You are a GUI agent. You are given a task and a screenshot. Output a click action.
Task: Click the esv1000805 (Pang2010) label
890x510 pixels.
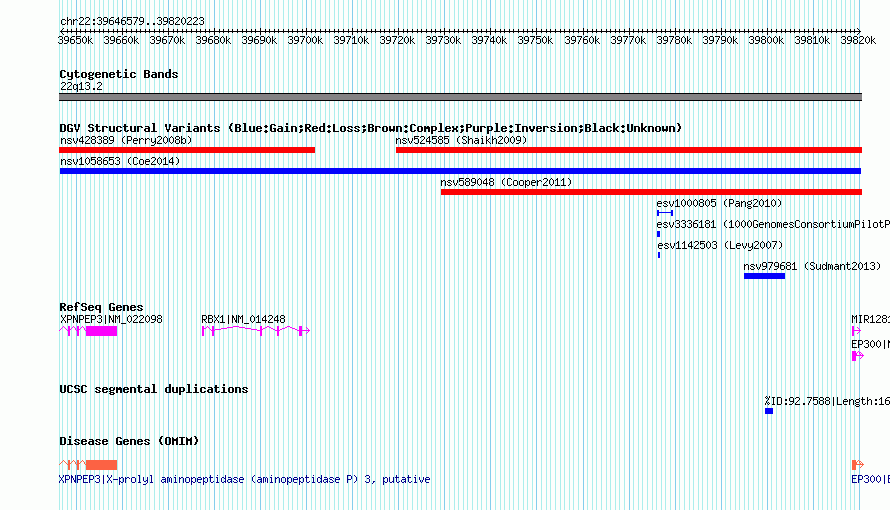tap(719, 203)
